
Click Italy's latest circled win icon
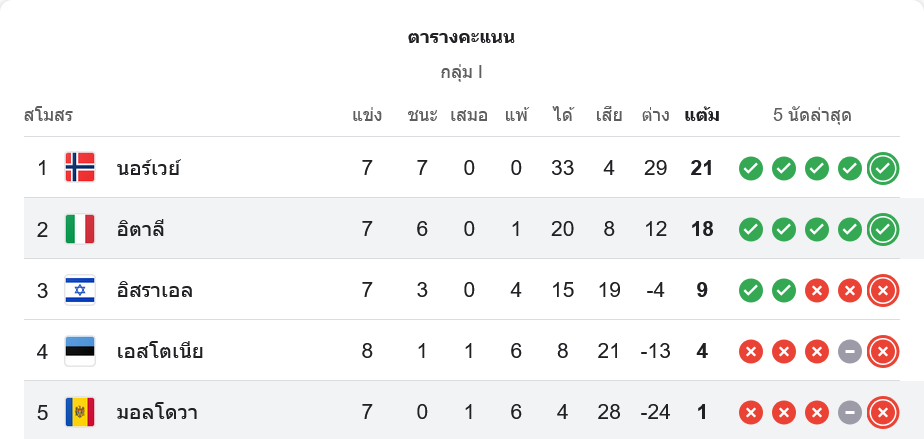click(882, 229)
